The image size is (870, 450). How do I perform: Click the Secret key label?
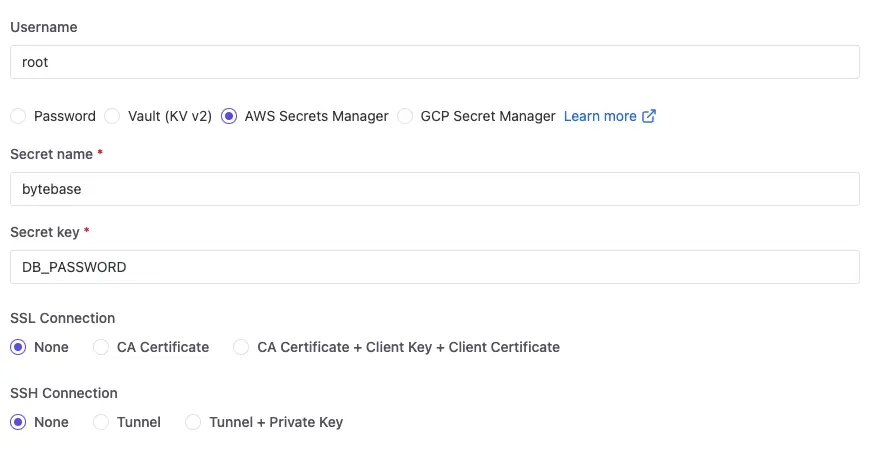point(45,232)
